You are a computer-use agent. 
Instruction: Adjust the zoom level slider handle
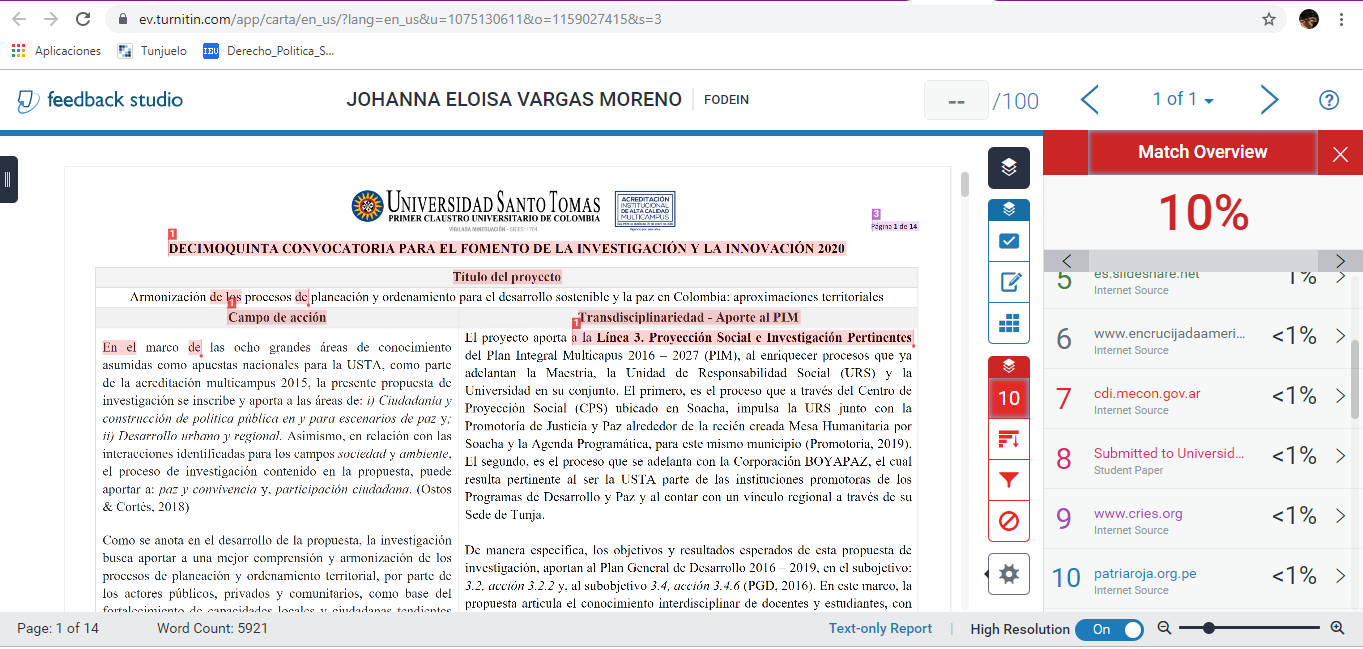(x=1209, y=628)
